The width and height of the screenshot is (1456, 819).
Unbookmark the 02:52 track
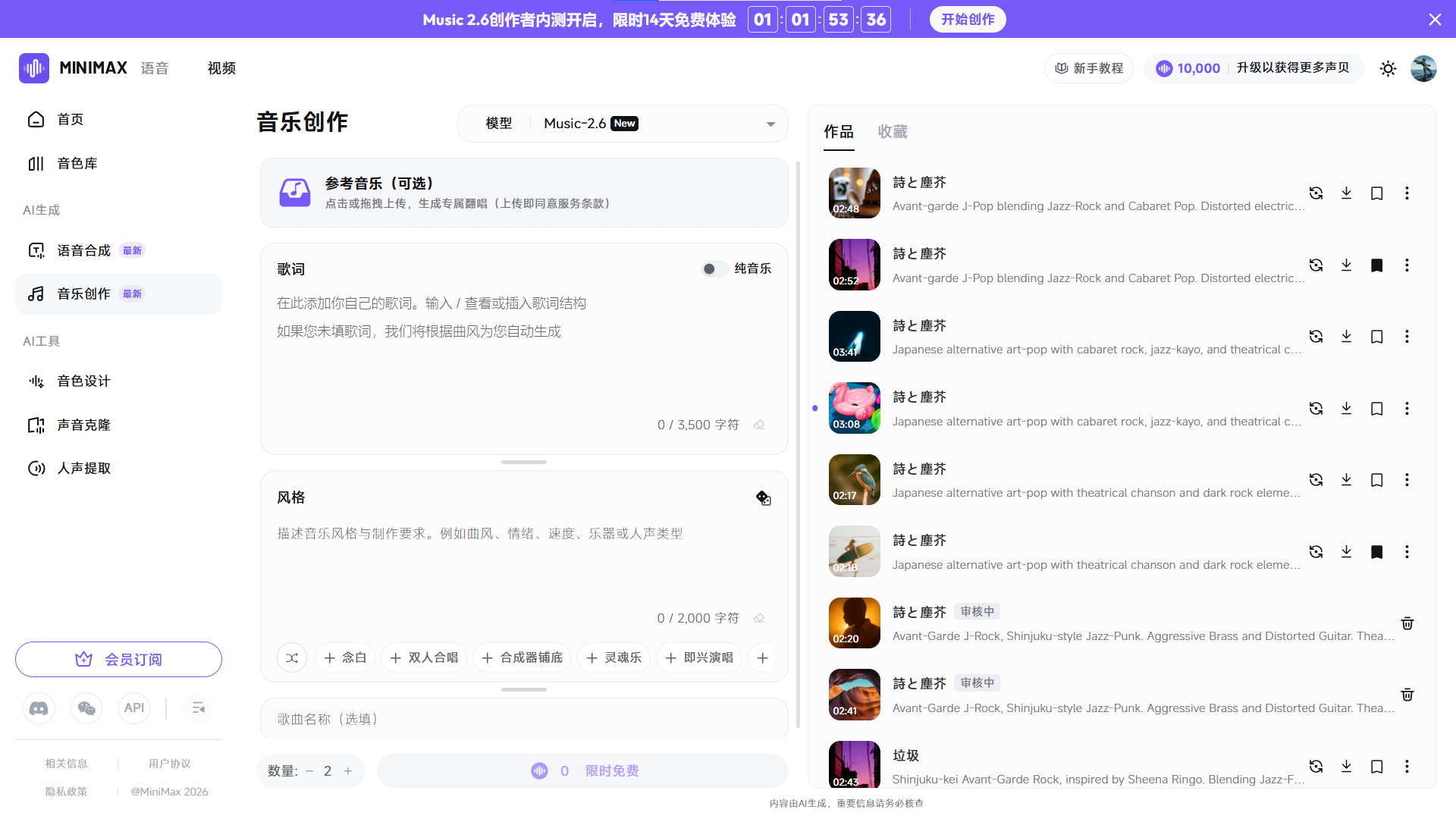tap(1376, 265)
